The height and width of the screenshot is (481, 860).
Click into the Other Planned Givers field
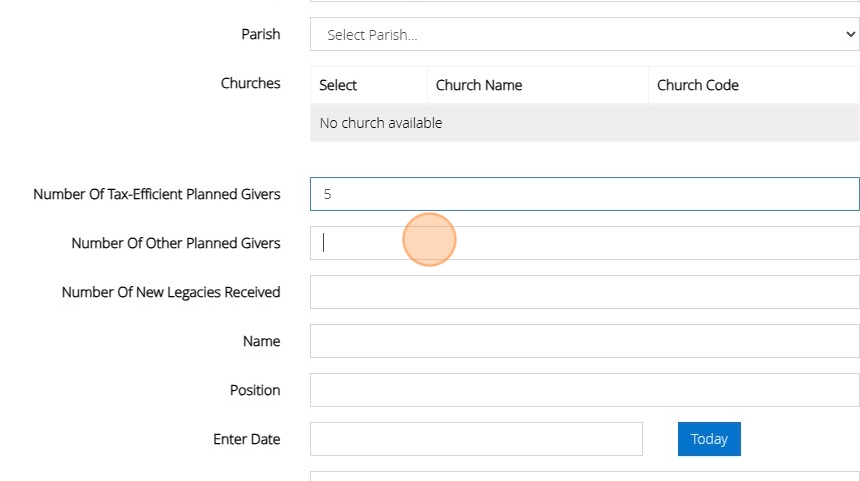(x=584, y=243)
